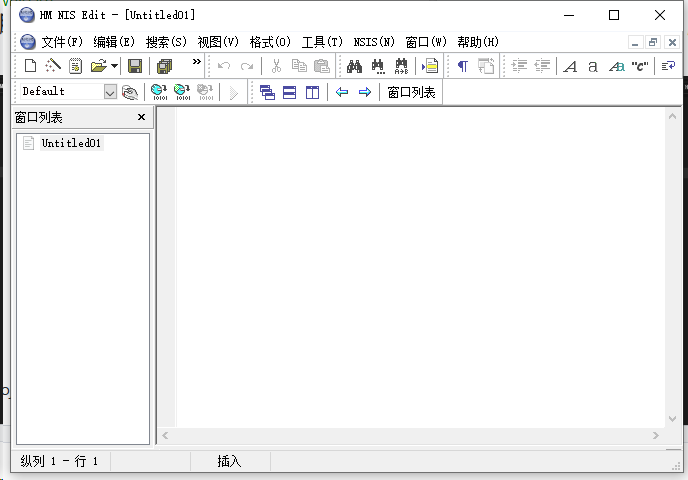Click inside the empty editor text area
The image size is (688, 480).
click(420, 268)
